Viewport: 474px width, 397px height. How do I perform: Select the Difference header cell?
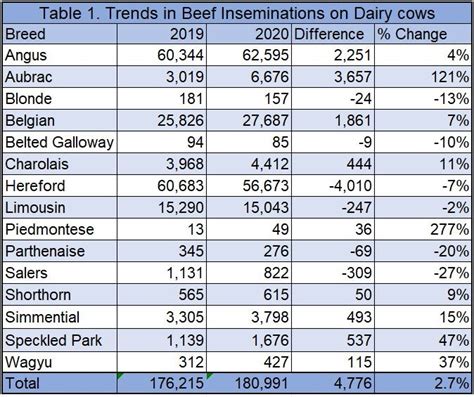(x=333, y=34)
